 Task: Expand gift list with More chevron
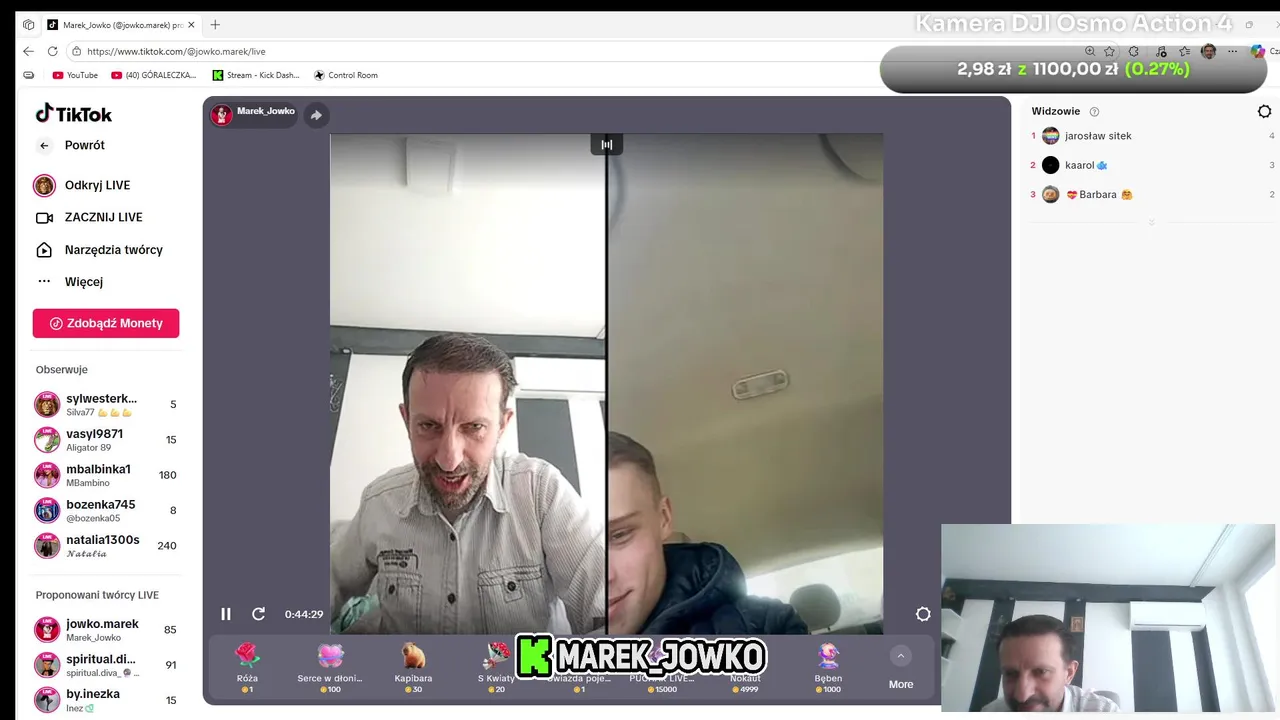[901, 657]
